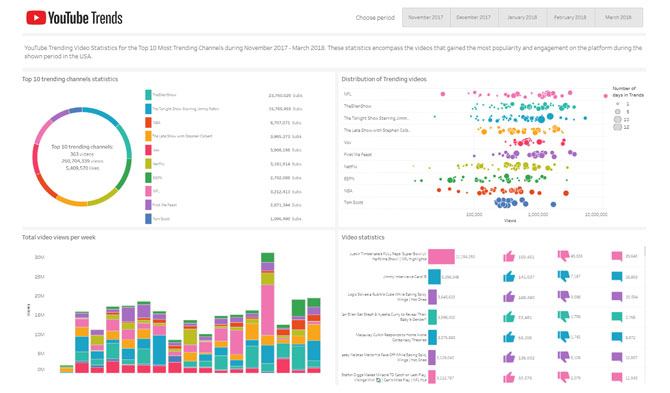
Task: Click Tom Scott label in distribution chart
Action: pyautogui.click(x=353, y=202)
